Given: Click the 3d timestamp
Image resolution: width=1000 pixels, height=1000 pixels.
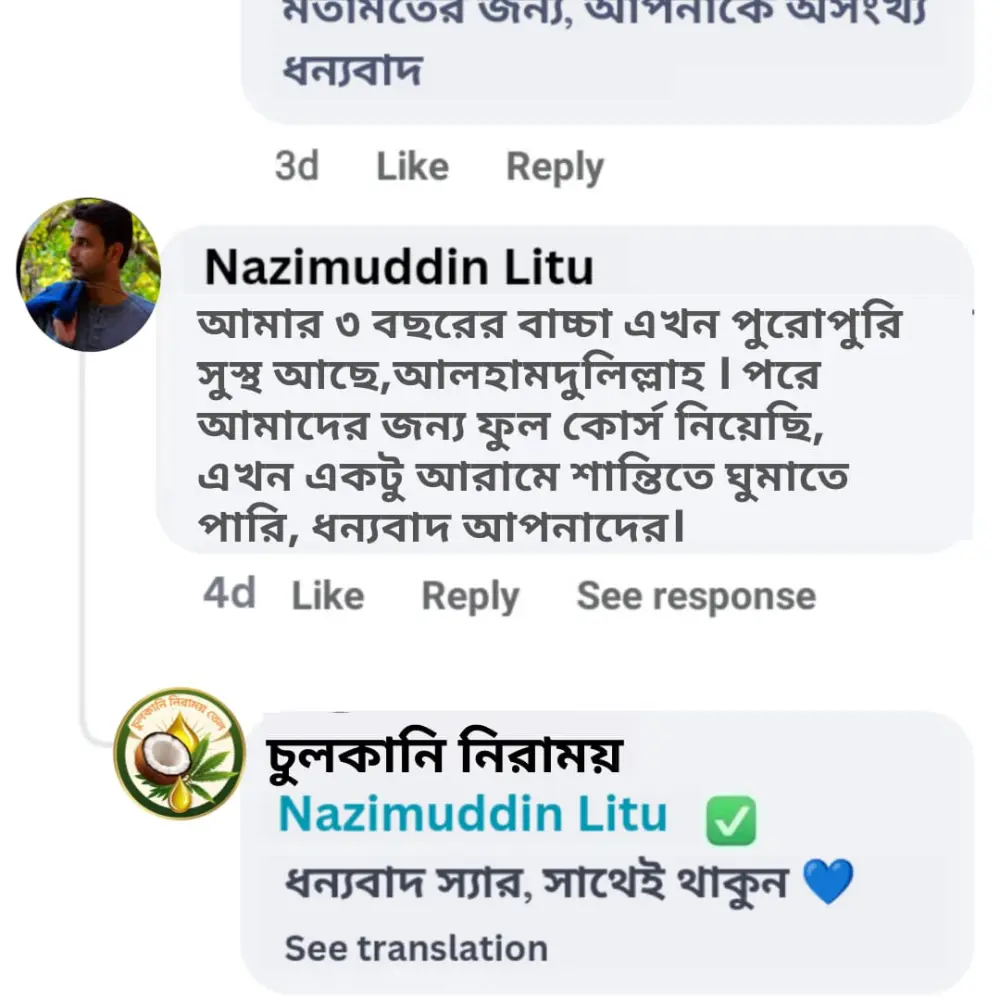Looking at the screenshot, I should point(296,167).
